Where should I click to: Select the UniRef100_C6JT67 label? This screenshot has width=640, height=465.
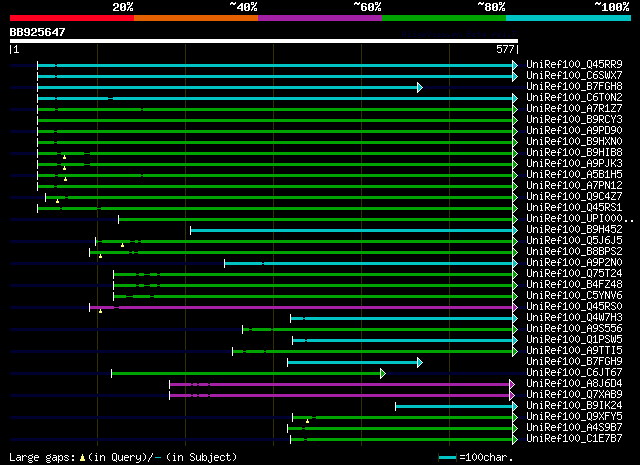tap(574, 373)
